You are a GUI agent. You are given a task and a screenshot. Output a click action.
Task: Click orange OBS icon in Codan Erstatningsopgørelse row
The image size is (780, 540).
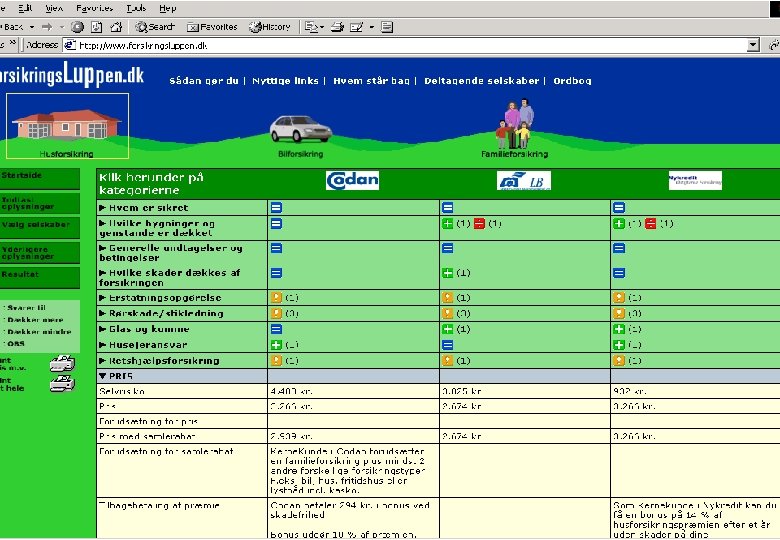click(x=277, y=298)
